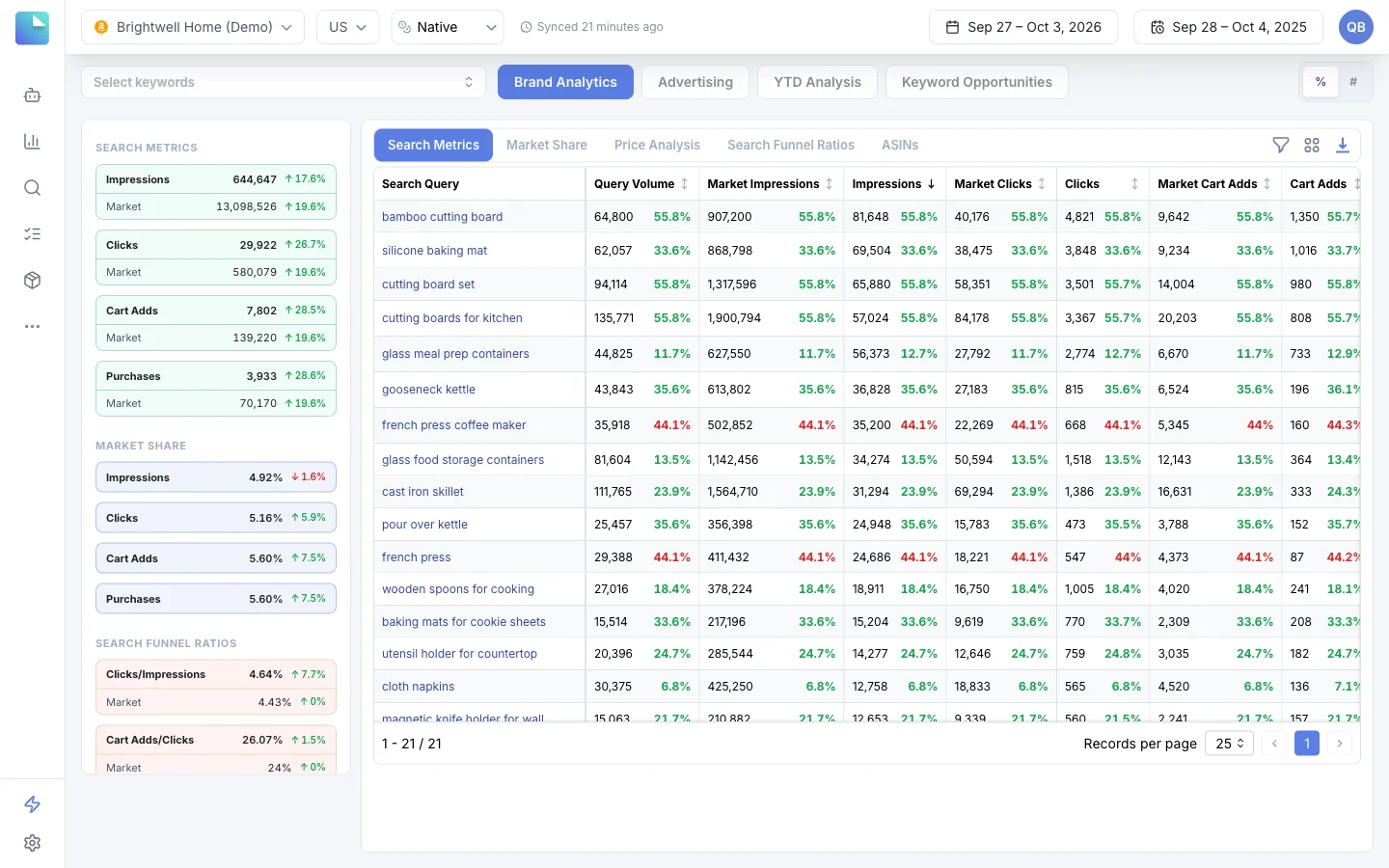Open the search magnifier sidebar icon
The height and width of the screenshot is (868, 1389).
tap(32, 187)
